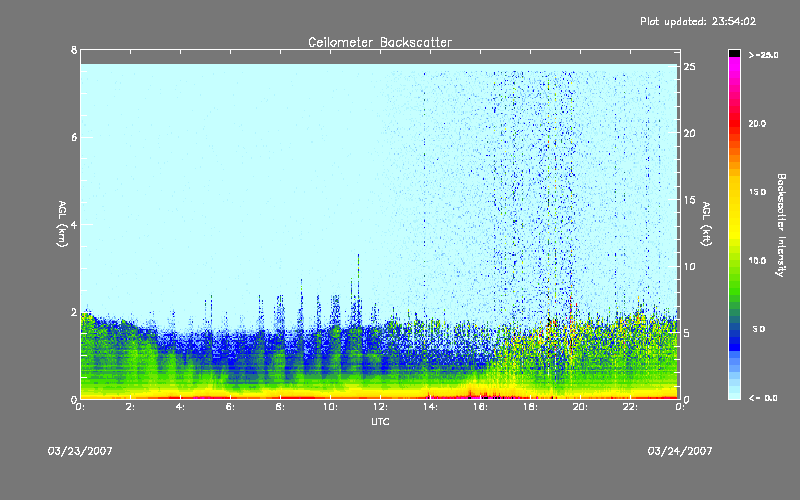Click the '2' tick on the km axis

click(x=74, y=312)
